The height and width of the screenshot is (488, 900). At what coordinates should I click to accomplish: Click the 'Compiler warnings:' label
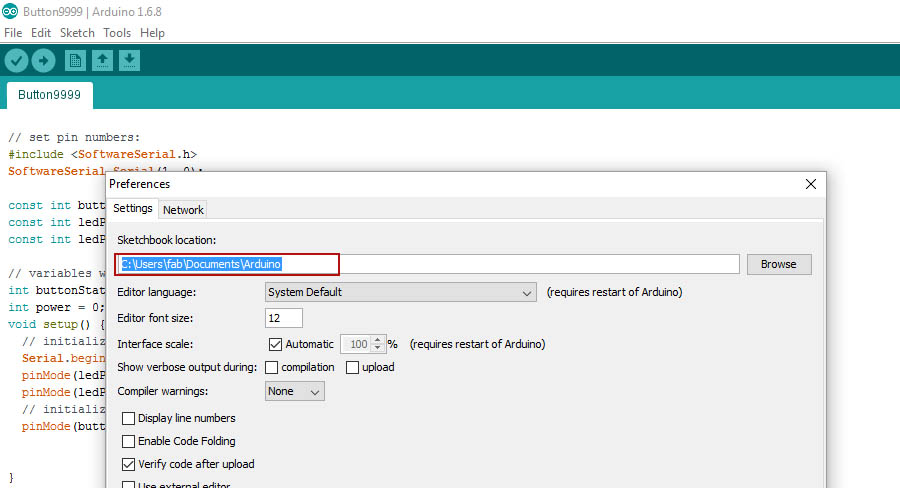(x=162, y=391)
